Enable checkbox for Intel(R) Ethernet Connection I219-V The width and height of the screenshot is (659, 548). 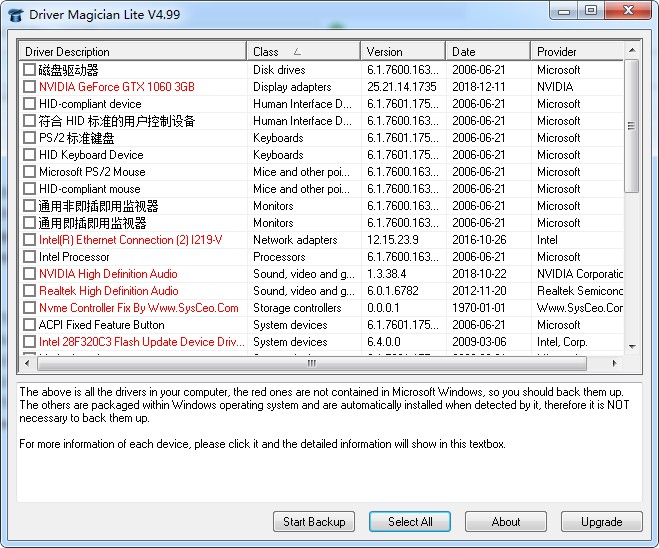29,240
